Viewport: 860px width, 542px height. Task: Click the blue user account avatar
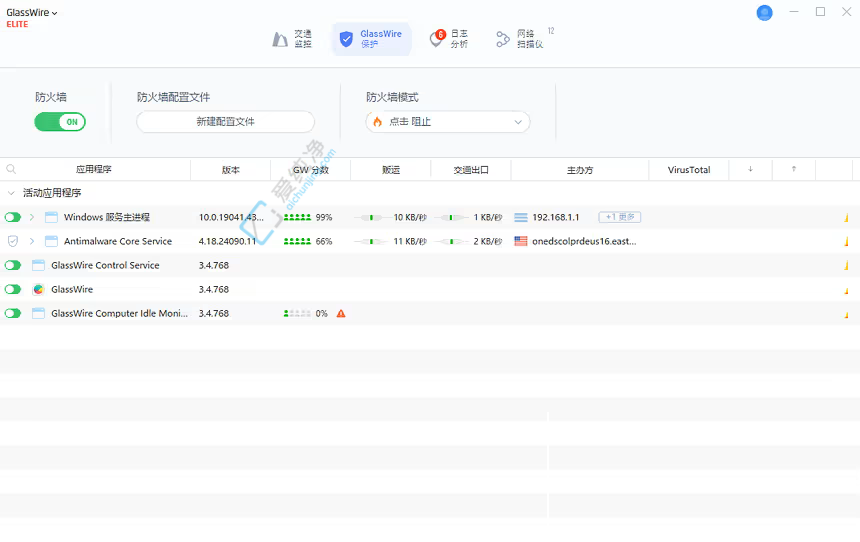click(764, 13)
